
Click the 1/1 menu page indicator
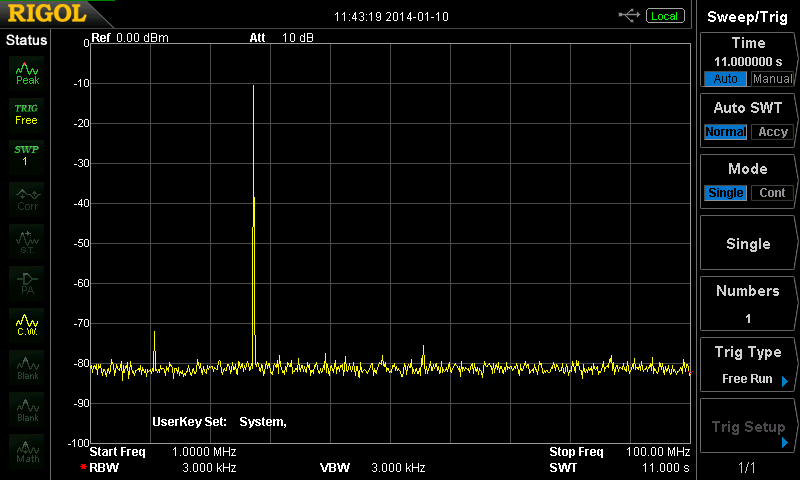(x=747, y=467)
